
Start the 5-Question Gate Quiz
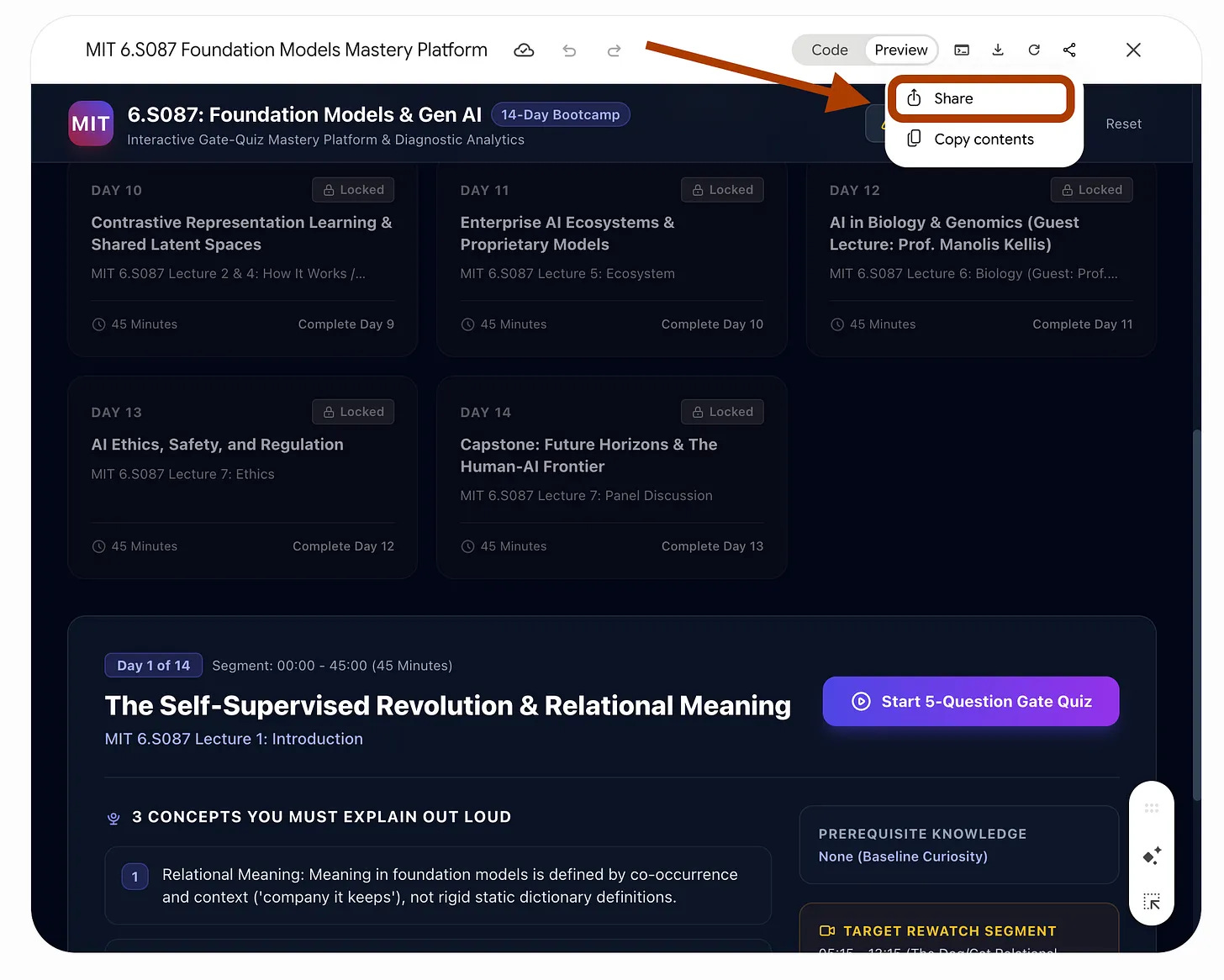971,701
